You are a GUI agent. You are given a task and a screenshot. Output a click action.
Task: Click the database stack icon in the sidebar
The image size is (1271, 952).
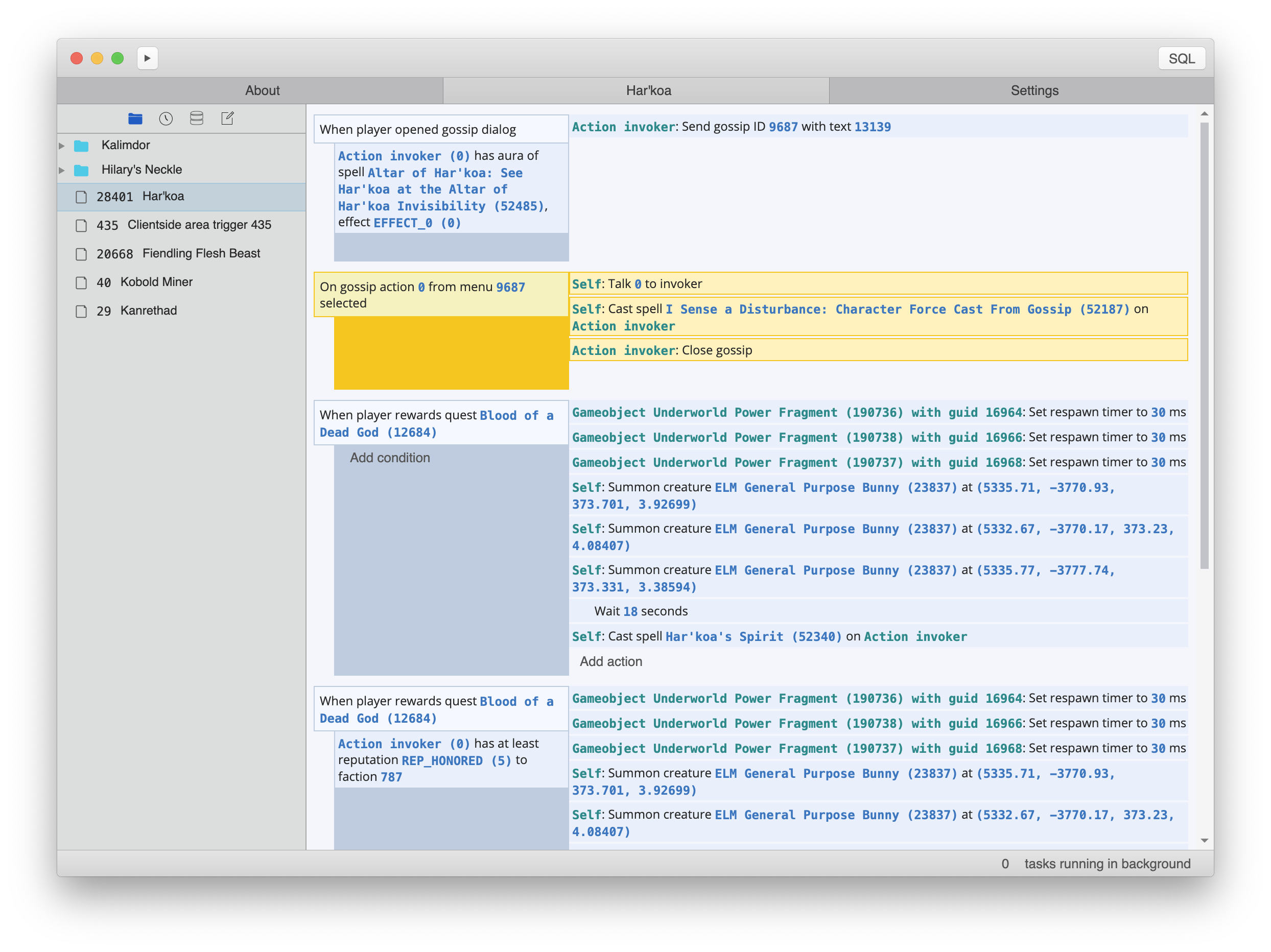[197, 118]
